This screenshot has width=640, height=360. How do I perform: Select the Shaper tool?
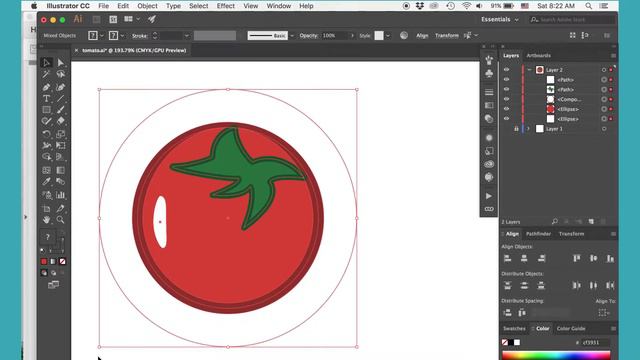pos(47,121)
